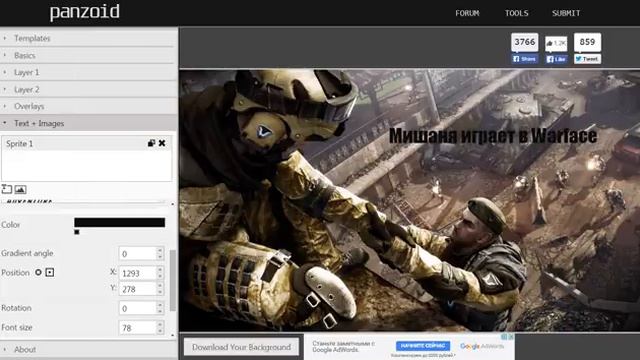
Task: Click the Font size field showing 78
Action: point(138,328)
